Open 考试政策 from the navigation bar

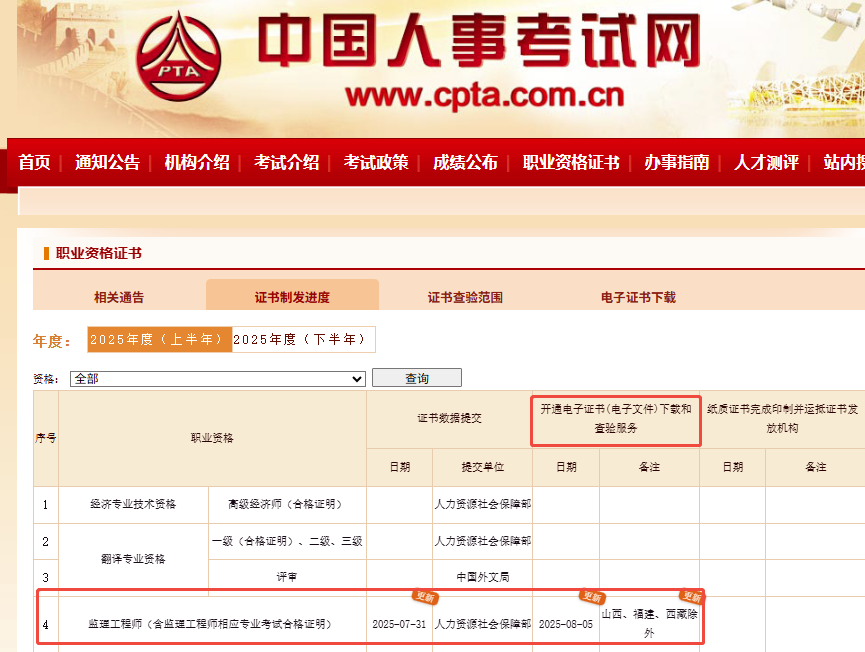coord(376,162)
